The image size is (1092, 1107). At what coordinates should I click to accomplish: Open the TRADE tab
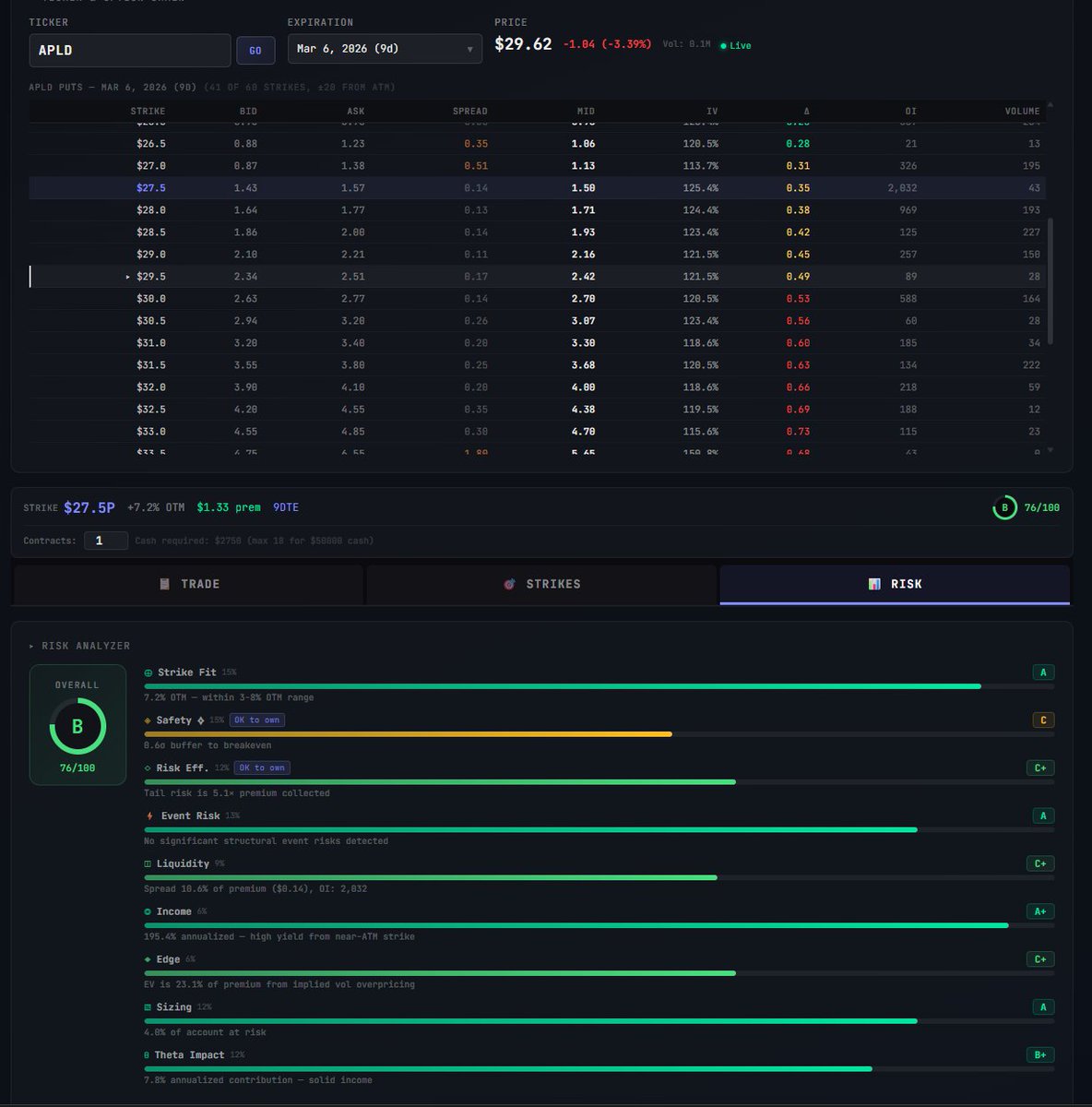188,584
